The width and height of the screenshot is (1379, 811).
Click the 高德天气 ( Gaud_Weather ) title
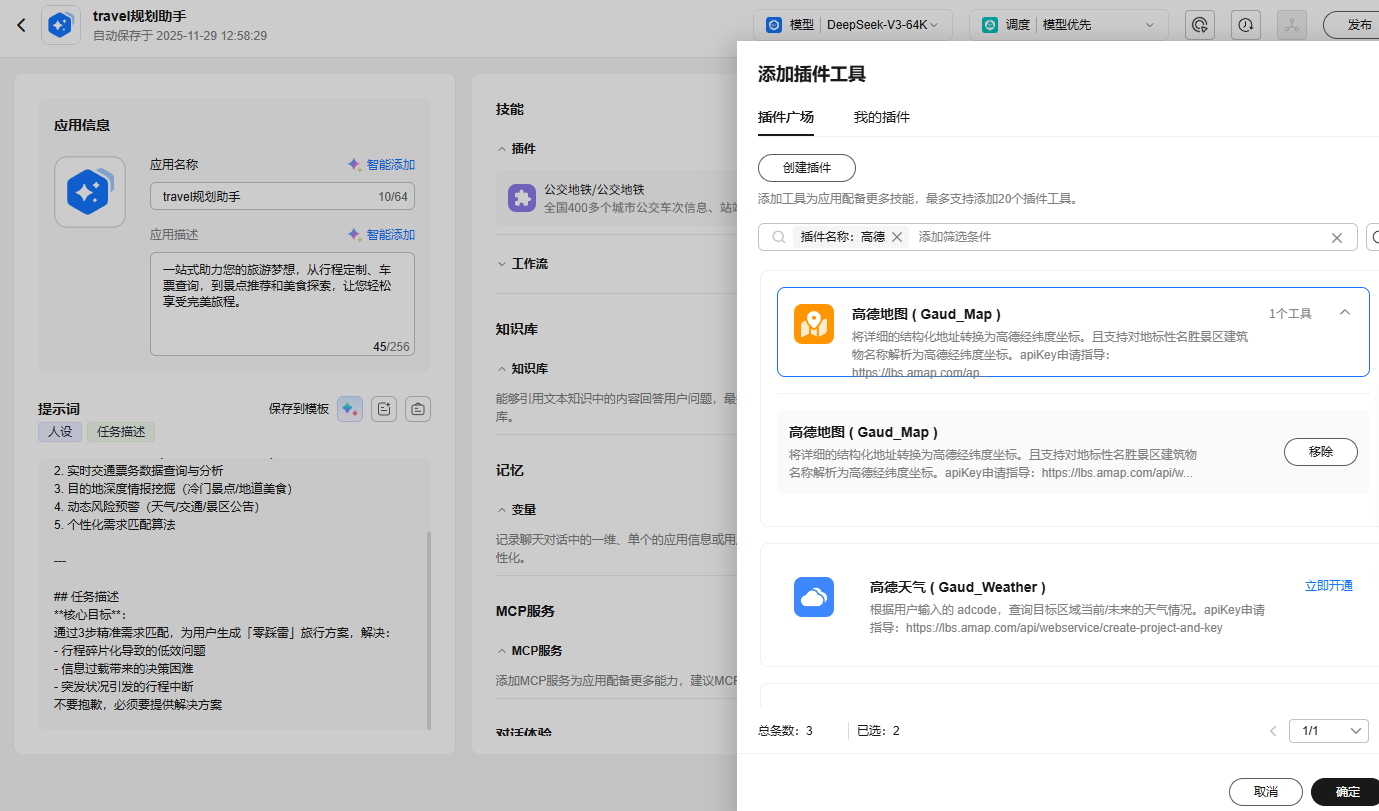tap(958, 587)
